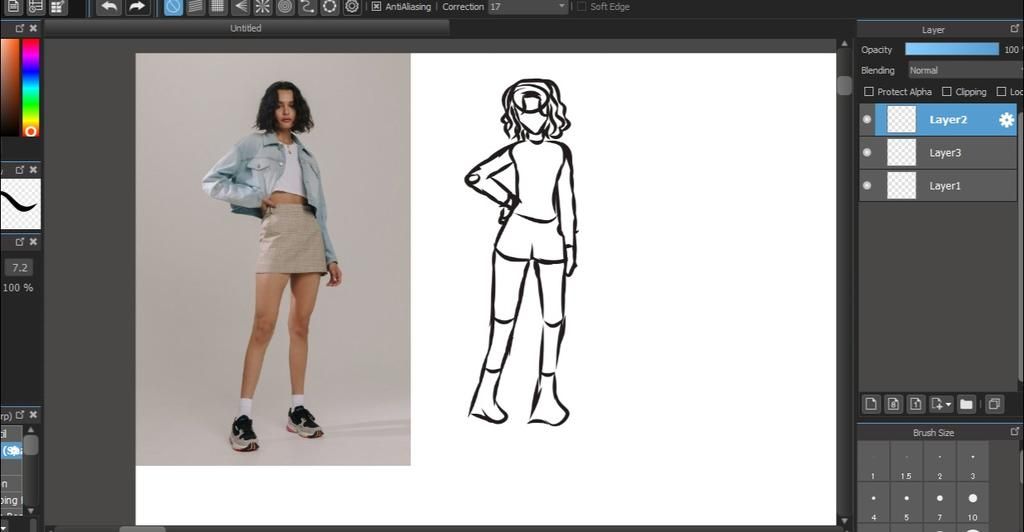Choose brush size 4 preset

click(873, 503)
